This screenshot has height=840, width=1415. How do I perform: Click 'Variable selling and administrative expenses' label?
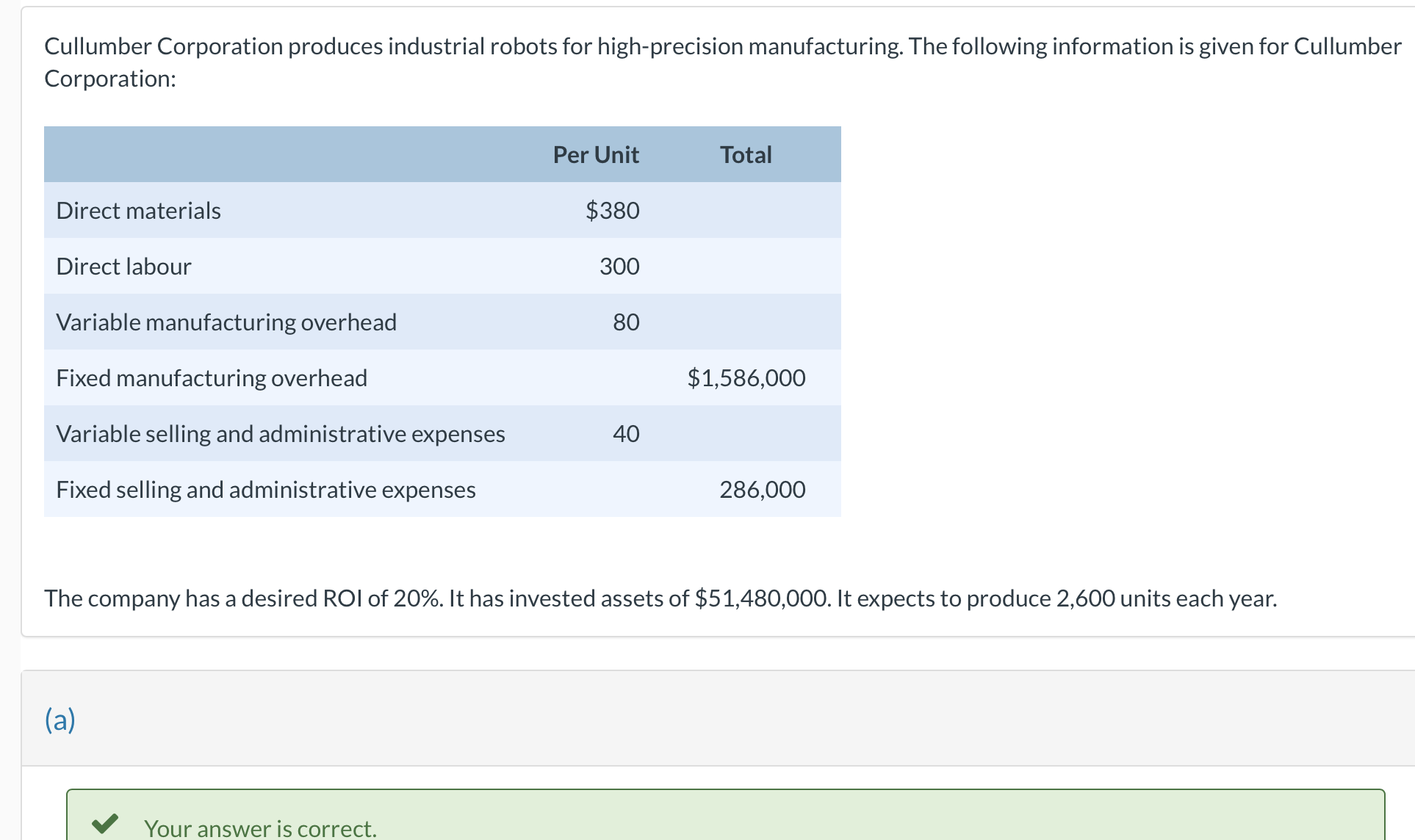click(x=281, y=434)
